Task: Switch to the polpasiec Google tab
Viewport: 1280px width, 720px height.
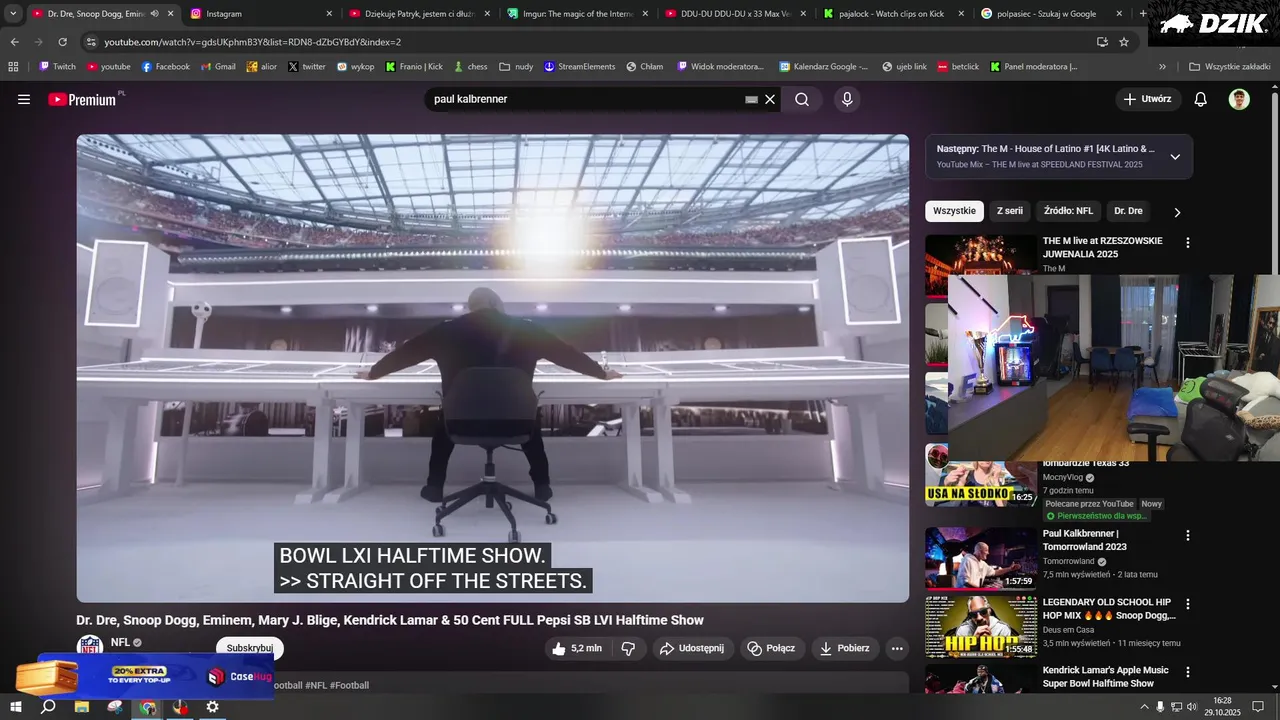Action: (x=1052, y=14)
